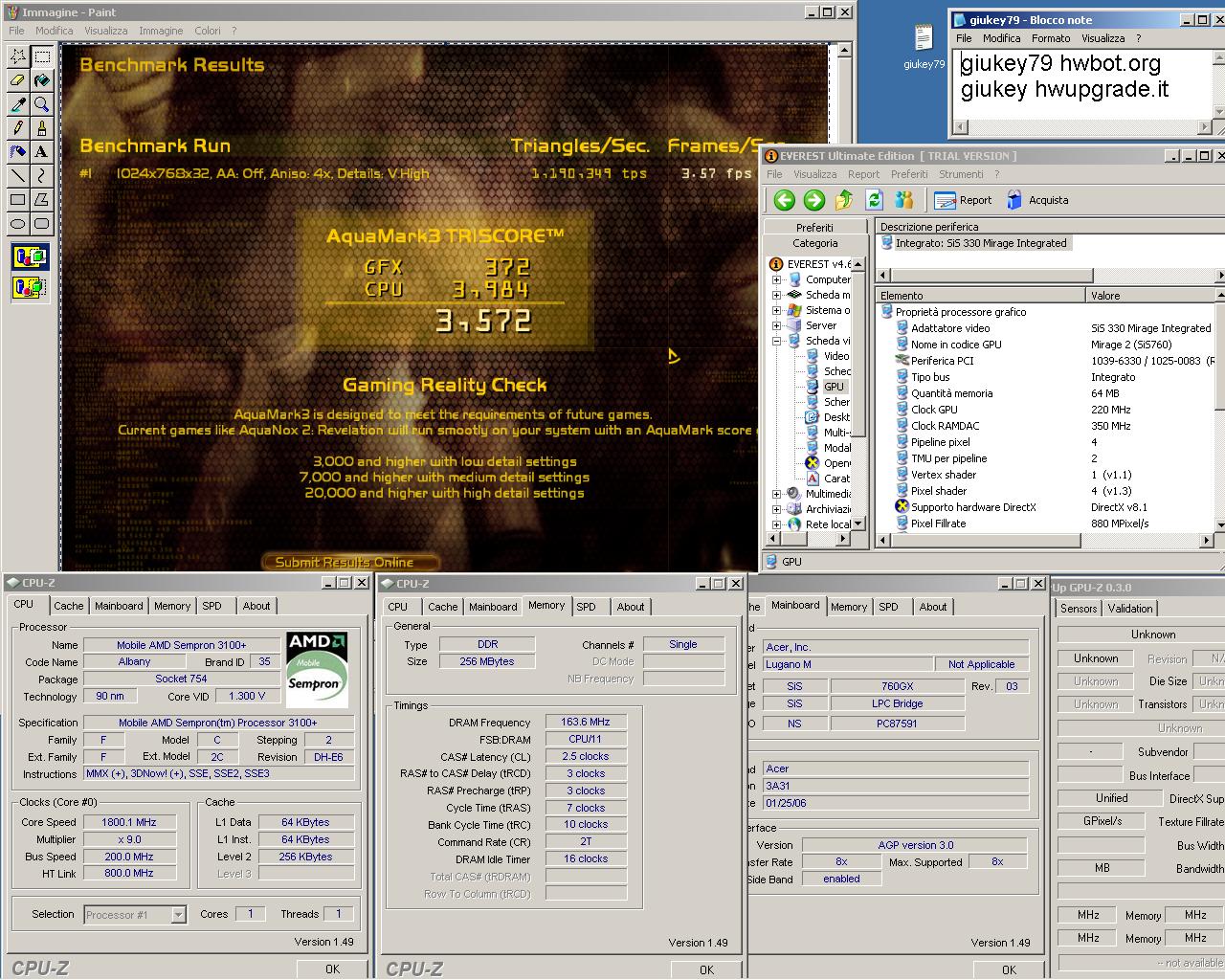This screenshot has height=980, width=1225.
Task: Choose the Airbrush spray tool
Action: click(17, 152)
